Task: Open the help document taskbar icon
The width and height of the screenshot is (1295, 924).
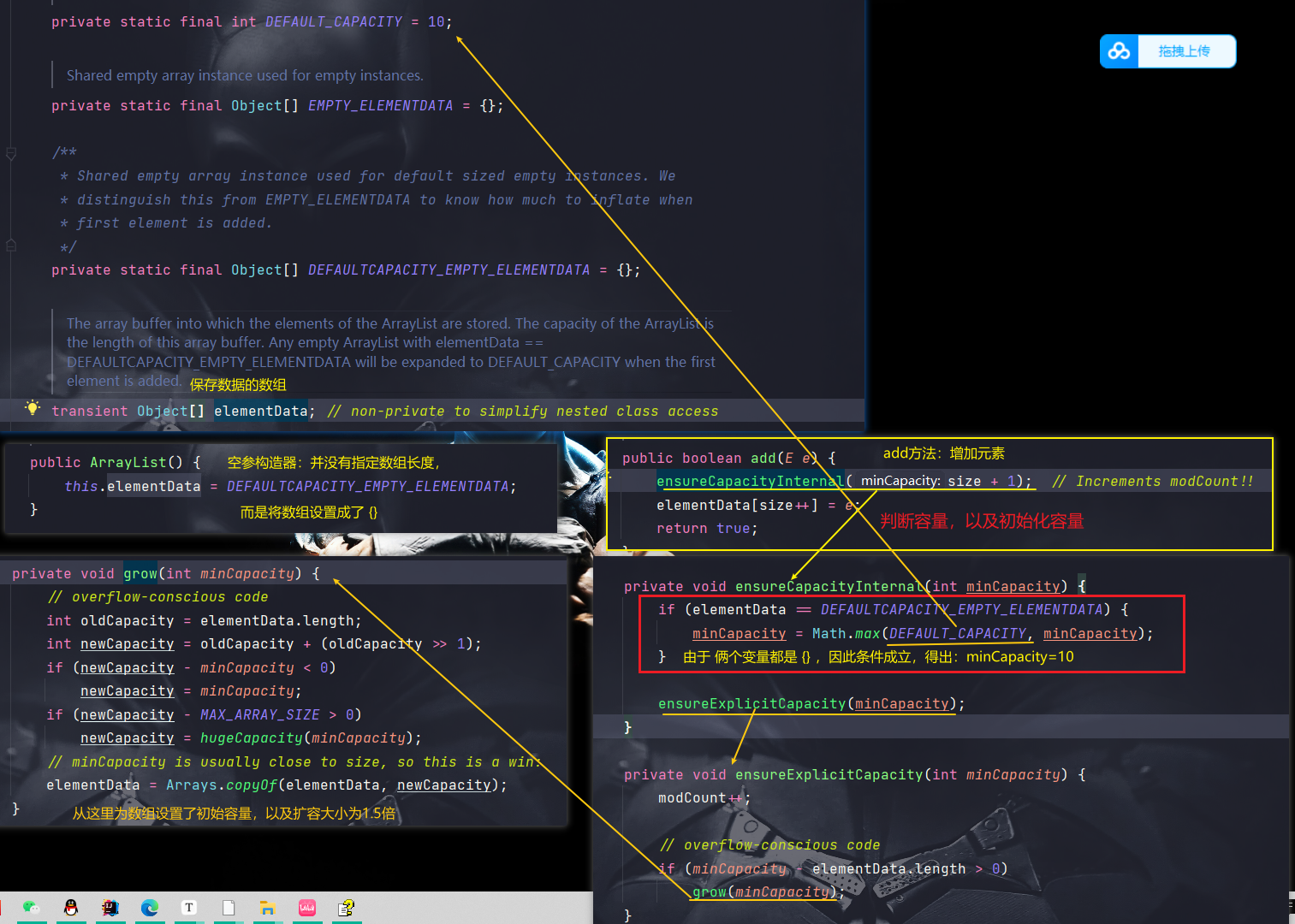Action: (x=347, y=908)
